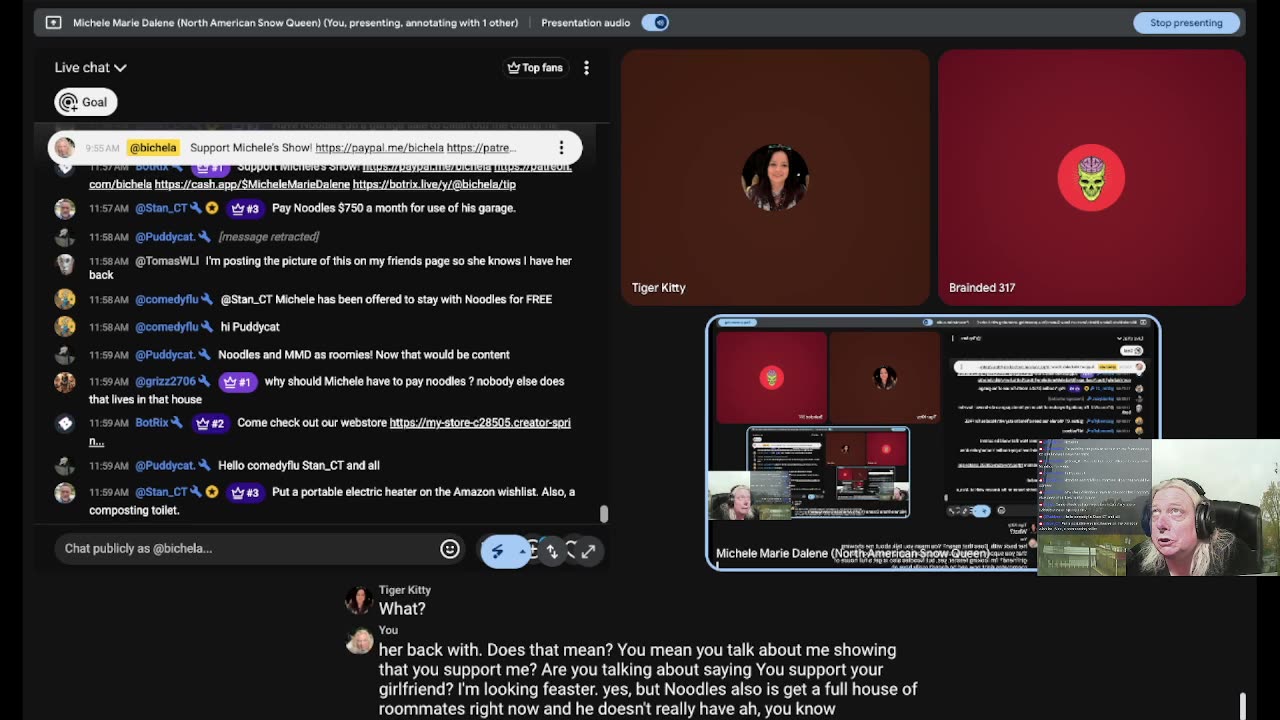Click the "What?" caption line
This screenshot has width=1280, height=720.
(402, 608)
